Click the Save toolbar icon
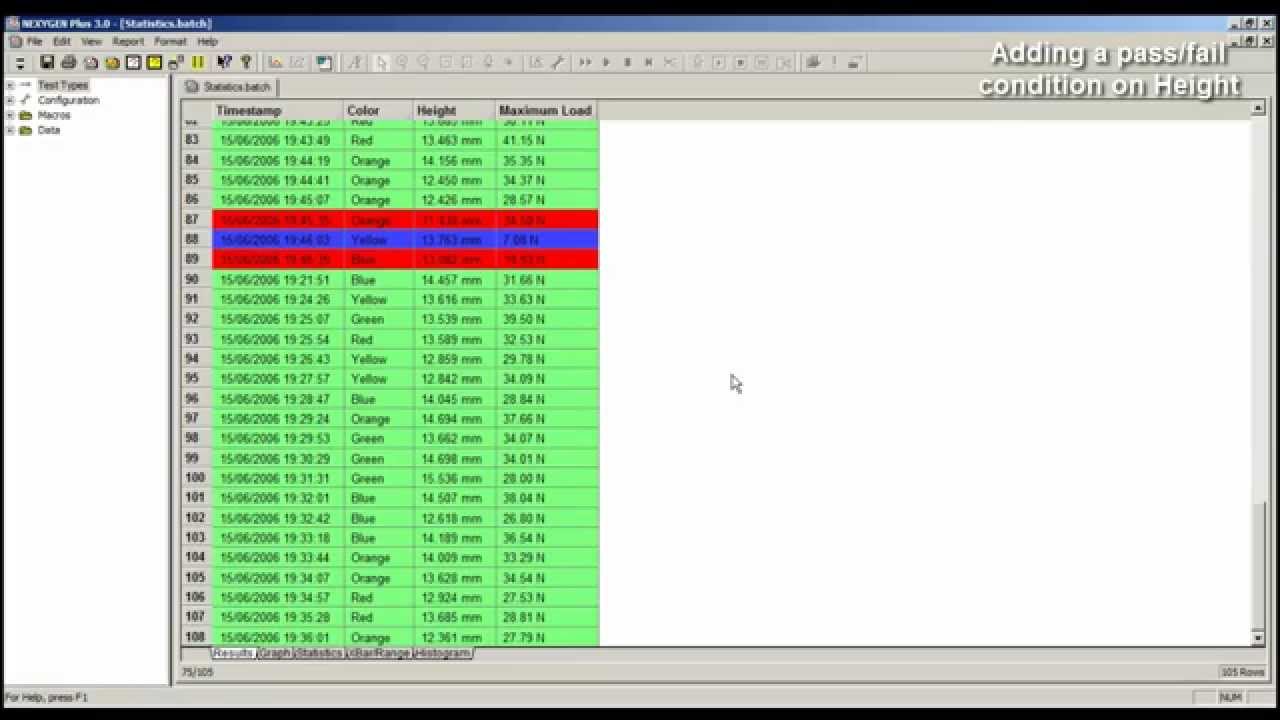 tap(47, 62)
